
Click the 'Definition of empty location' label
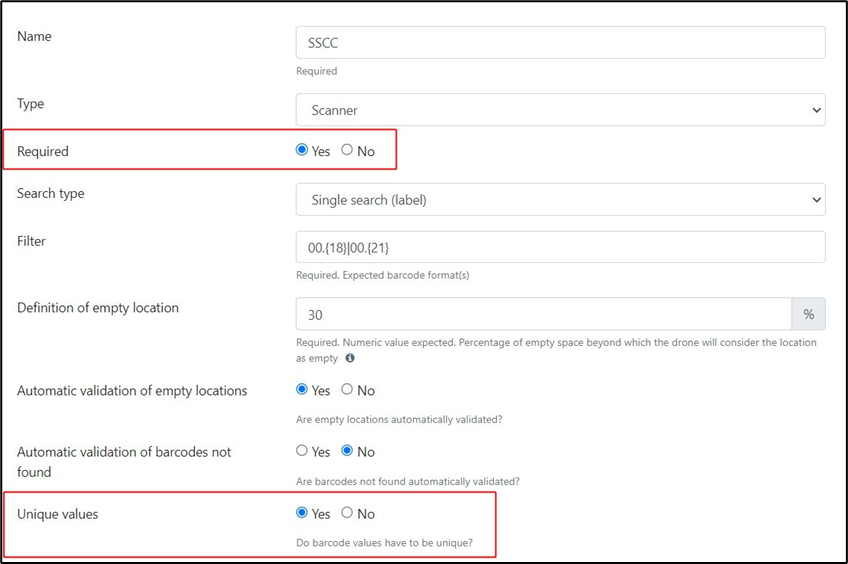[98, 308]
